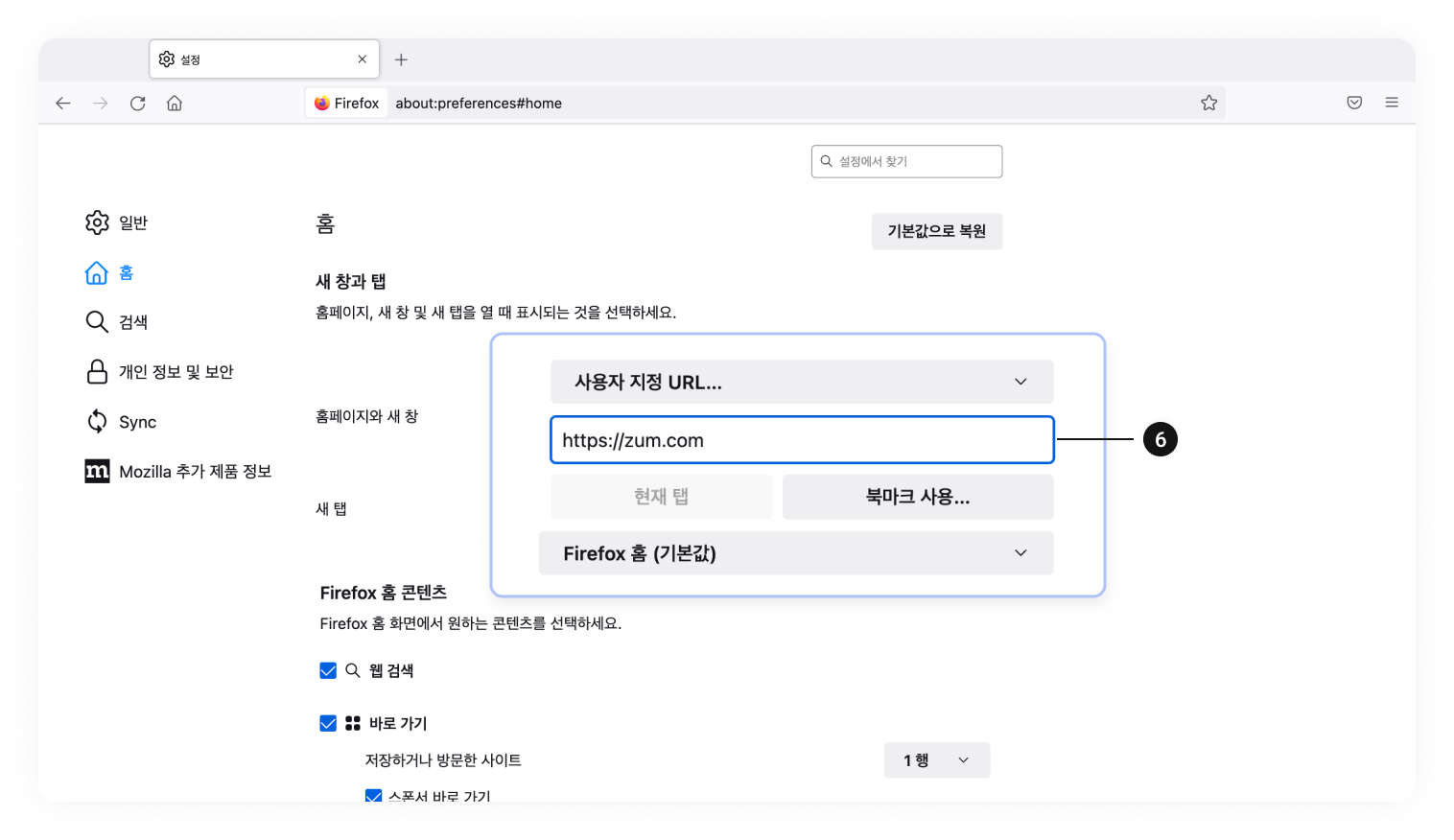1454x840 pixels.
Task: Open the Firefox hamburger menu
Action: coord(1392,103)
